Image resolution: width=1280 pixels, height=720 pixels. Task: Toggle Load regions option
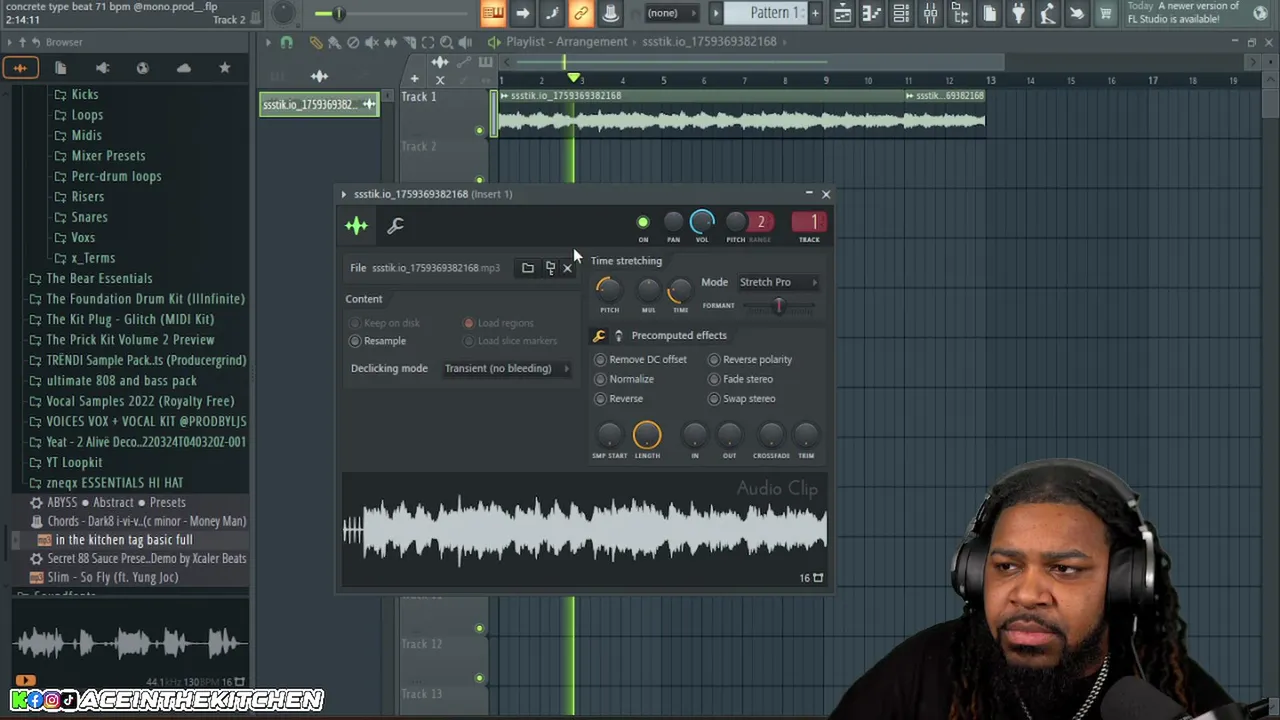(498, 323)
